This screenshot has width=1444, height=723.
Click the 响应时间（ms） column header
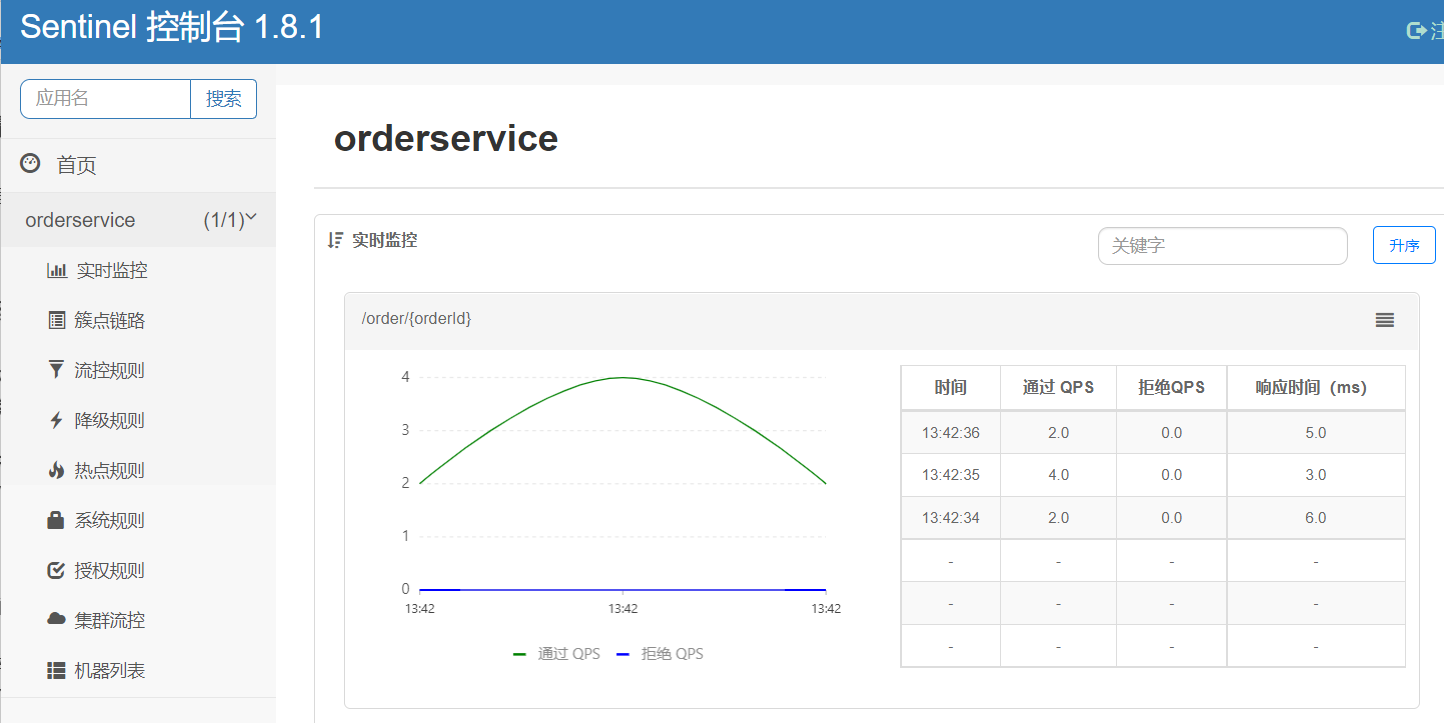pyautogui.click(x=1316, y=387)
